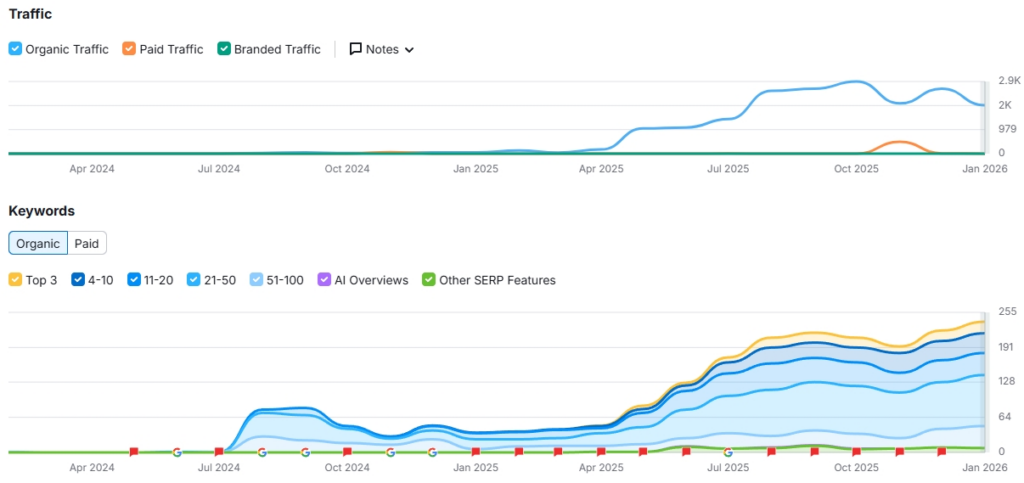1024x483 pixels.
Task: Click the orange Paid Traffic bump near Nov 2025
Action: [900, 142]
